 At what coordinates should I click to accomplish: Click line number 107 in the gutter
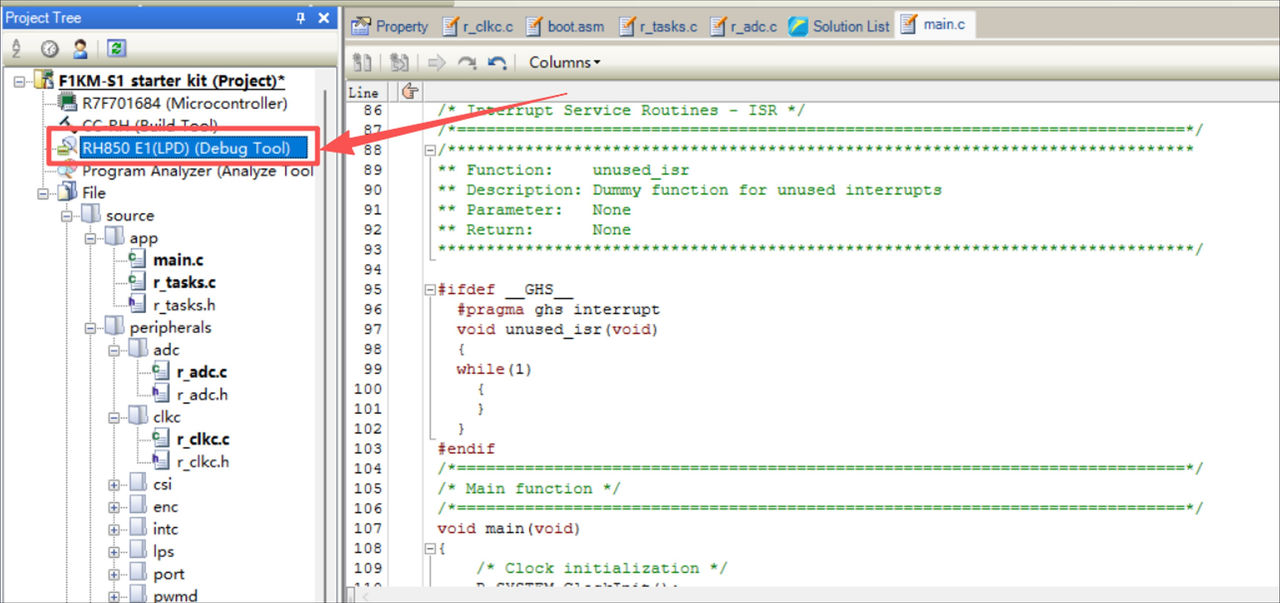coord(368,528)
